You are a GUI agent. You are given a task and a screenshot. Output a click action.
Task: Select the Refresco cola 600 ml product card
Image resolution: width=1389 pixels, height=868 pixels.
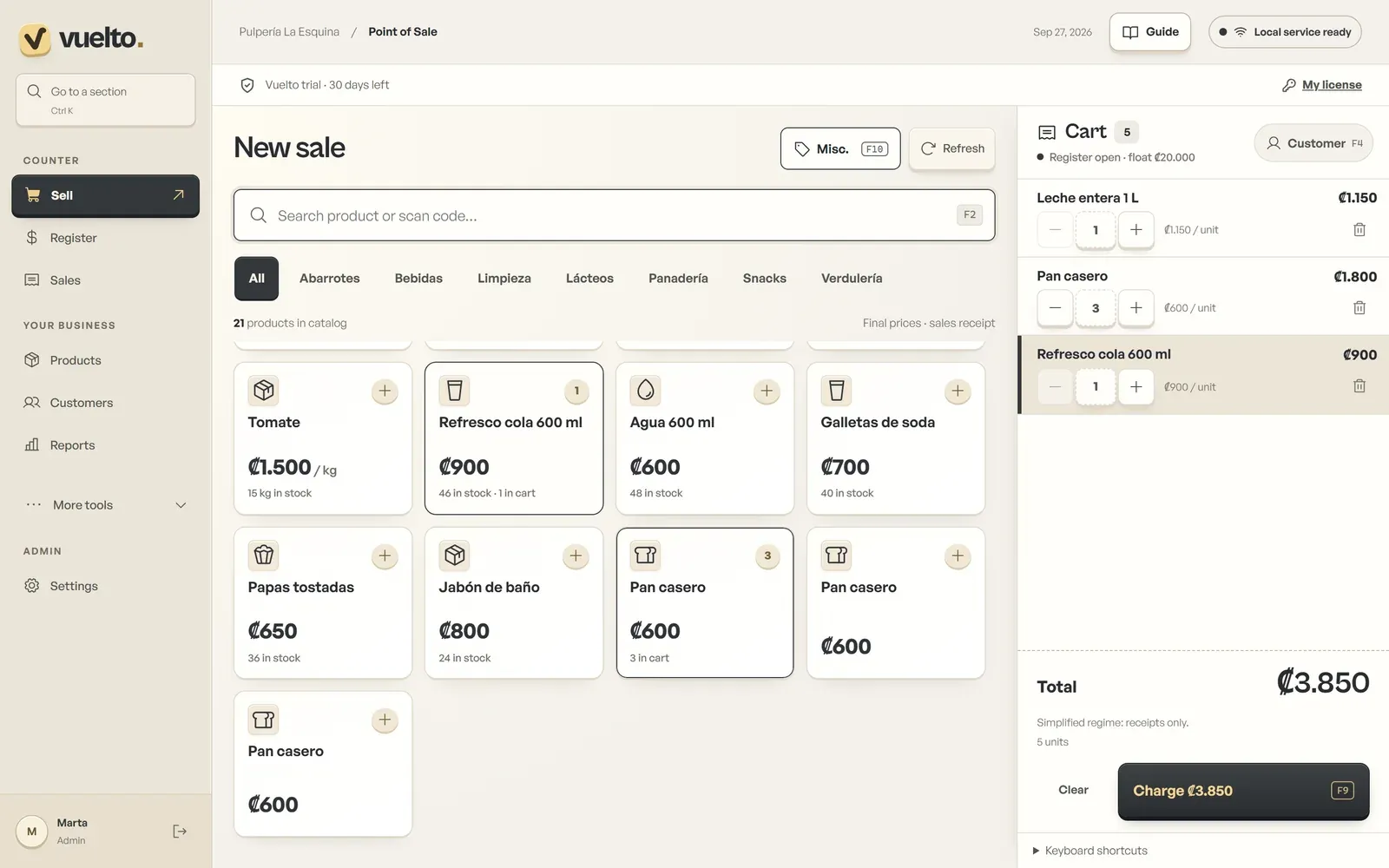[x=514, y=438]
